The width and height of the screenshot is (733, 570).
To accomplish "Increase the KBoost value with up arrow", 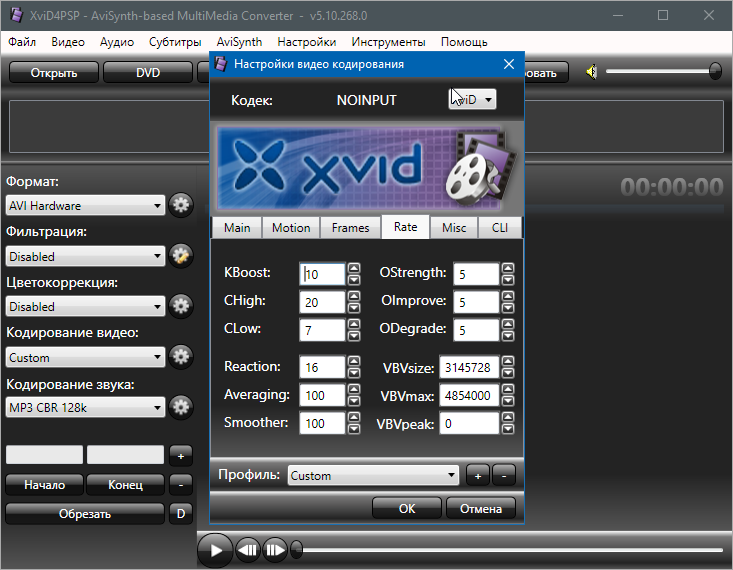I will [354, 269].
